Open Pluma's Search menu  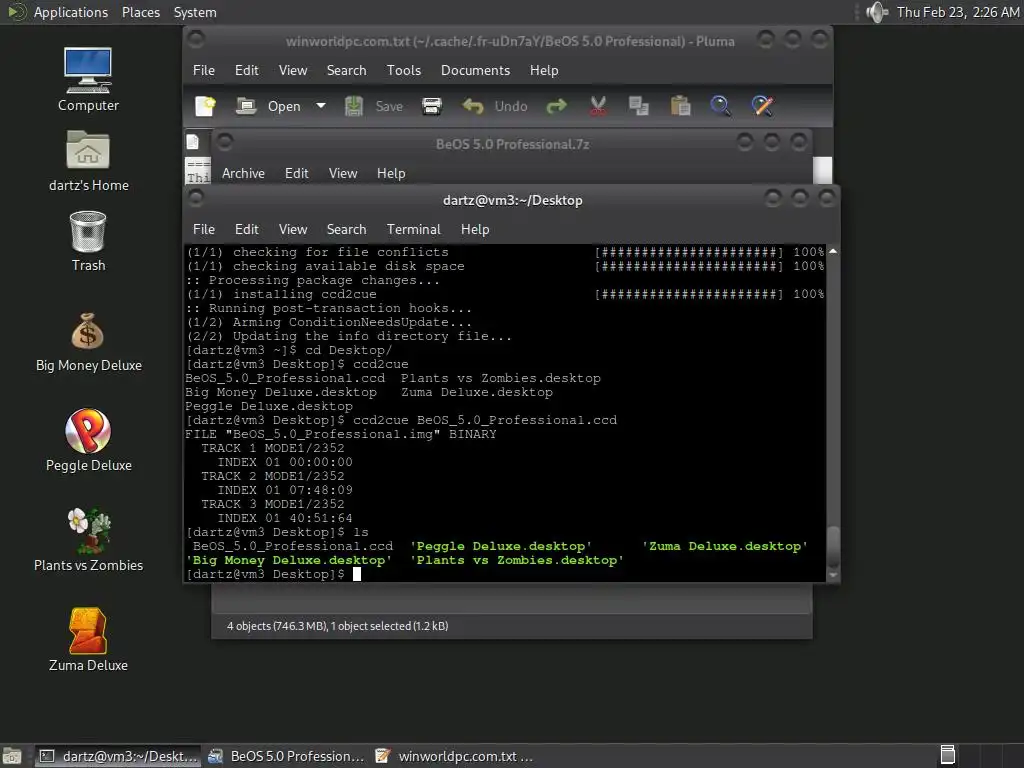(x=346, y=70)
